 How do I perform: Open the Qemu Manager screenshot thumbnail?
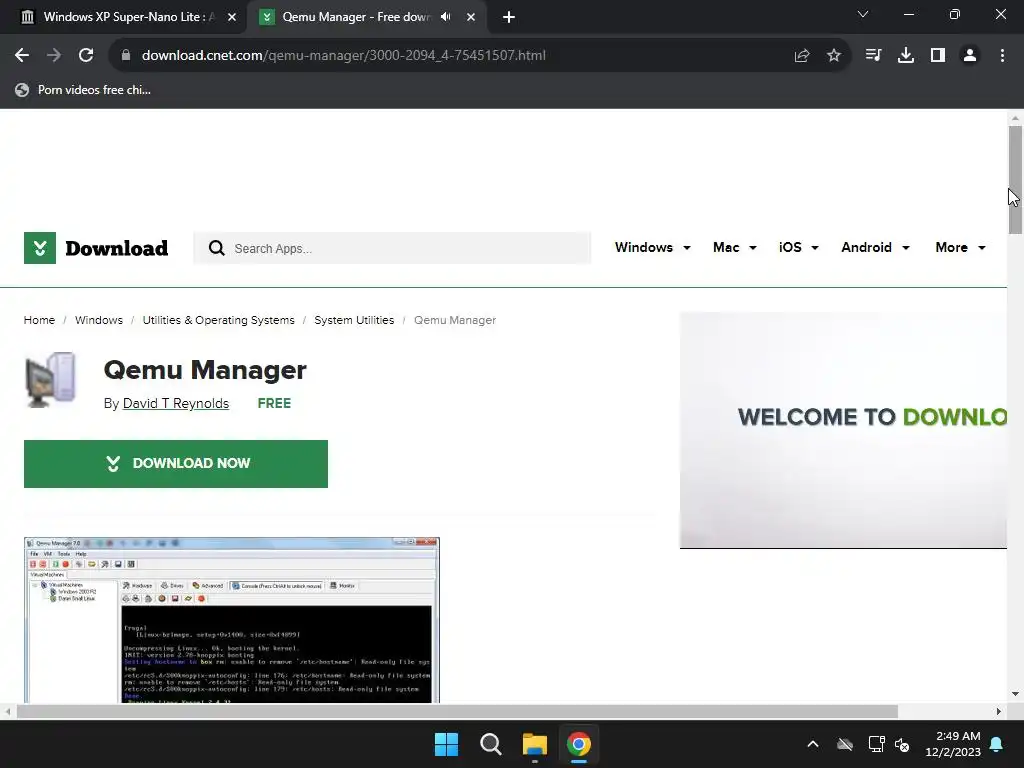pos(232,620)
